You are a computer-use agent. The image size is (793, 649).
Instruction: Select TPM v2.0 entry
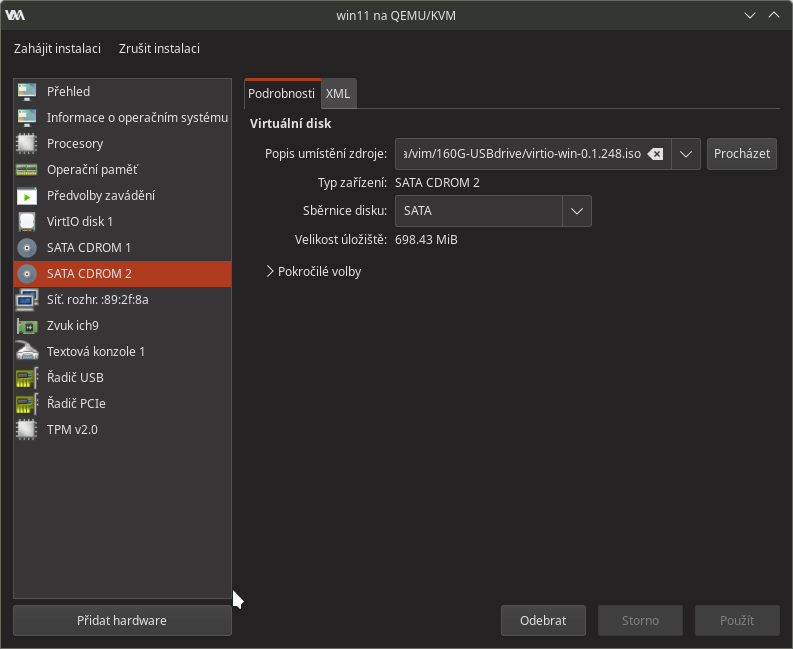[122, 429]
